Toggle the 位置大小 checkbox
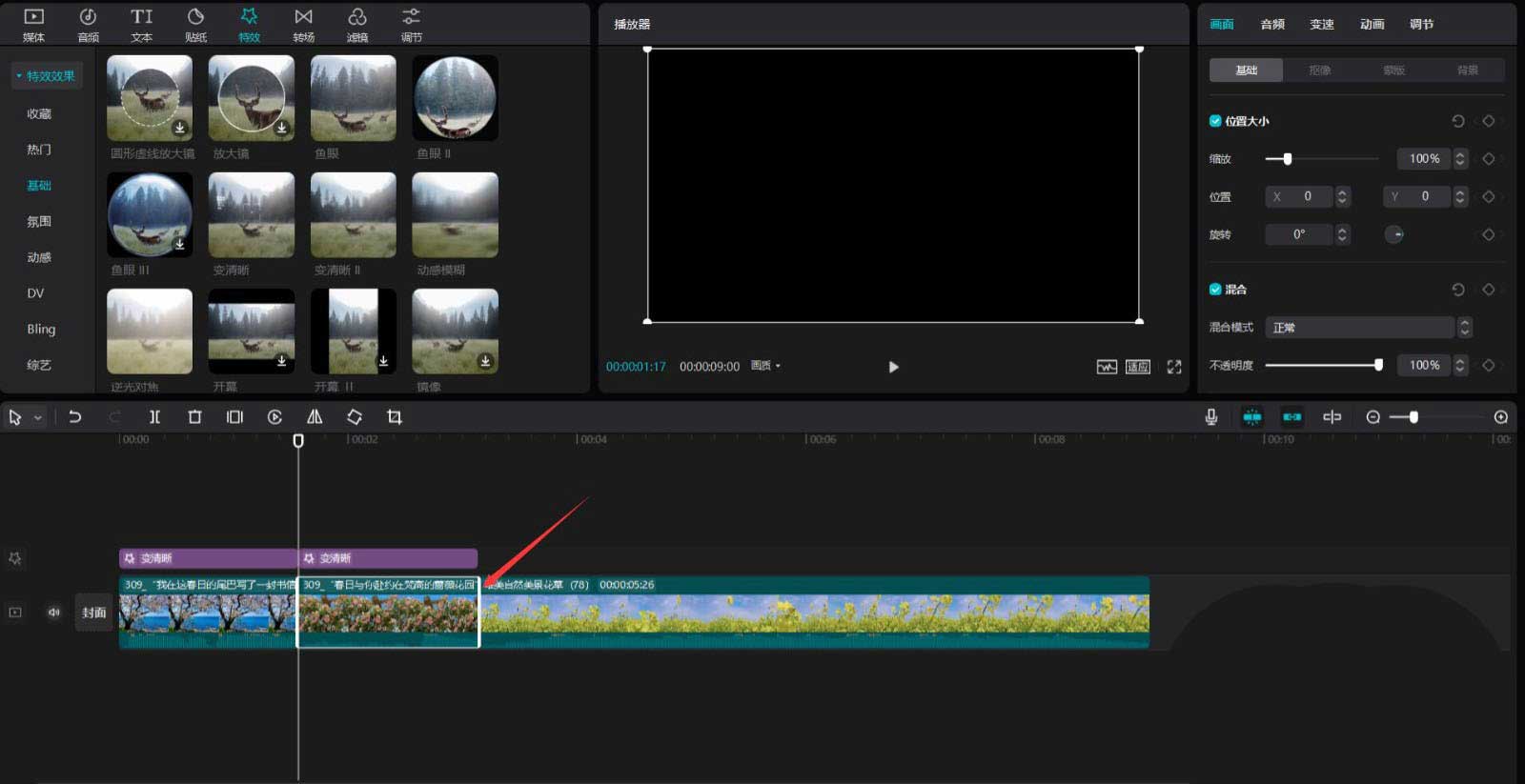This screenshot has height=784, width=1525. 1215,121
